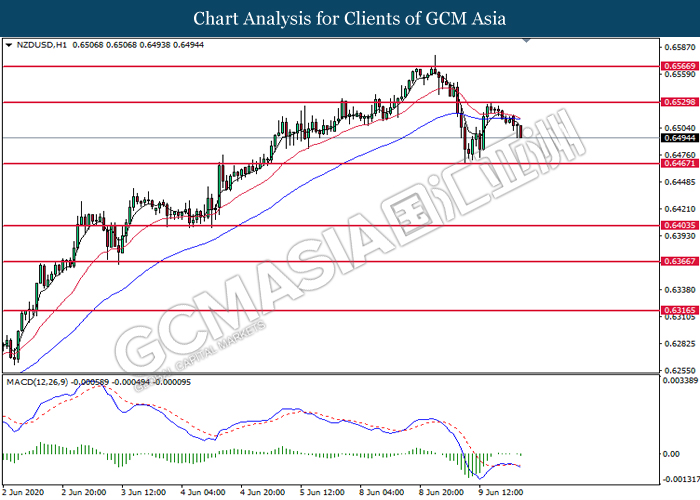Select the 0.65298 red price label
This screenshot has width=700, height=500.
pyautogui.click(x=680, y=102)
